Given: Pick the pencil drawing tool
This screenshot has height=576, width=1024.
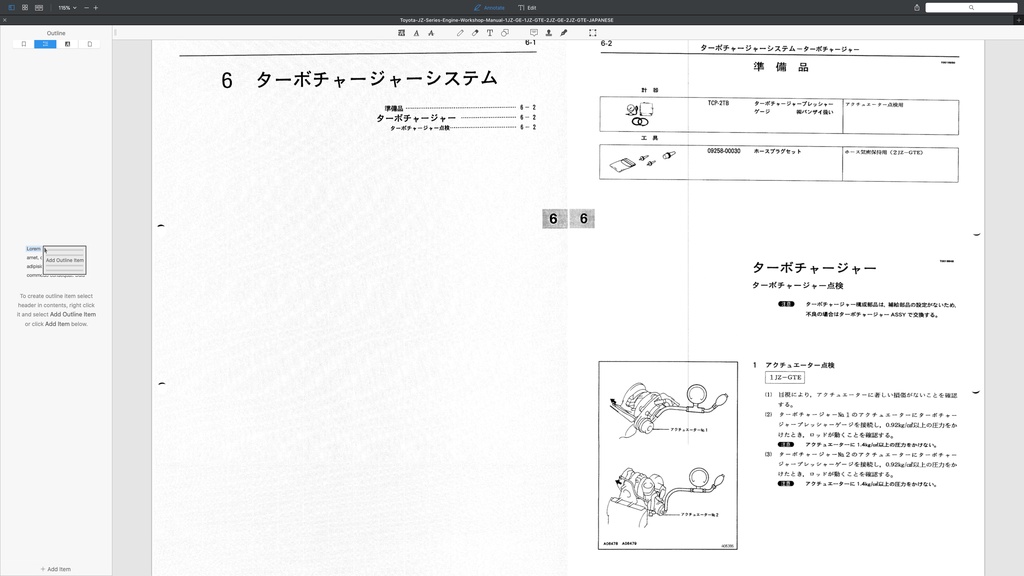Looking at the screenshot, I should coord(460,33).
